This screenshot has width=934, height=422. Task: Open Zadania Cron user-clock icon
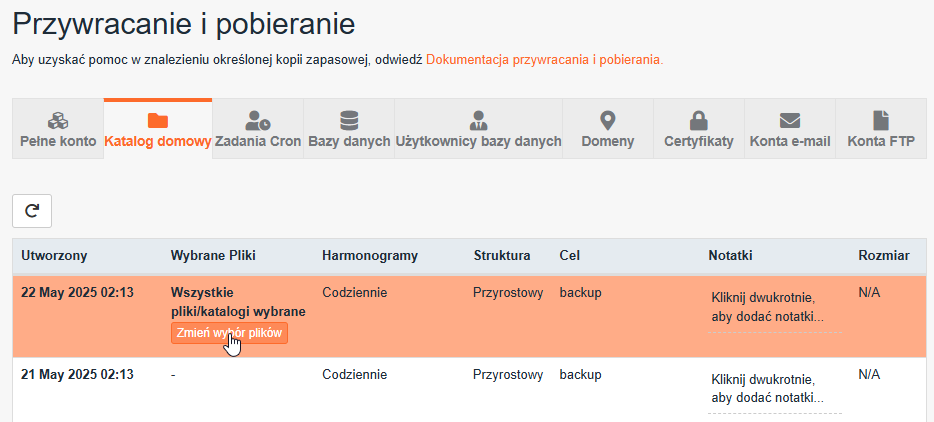pyautogui.click(x=258, y=121)
